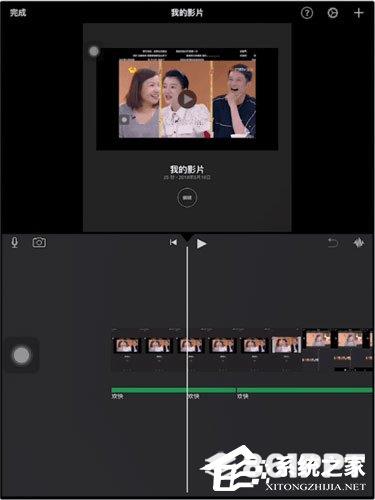
Task: Tap the round edit button below the project title
Action: [187, 198]
